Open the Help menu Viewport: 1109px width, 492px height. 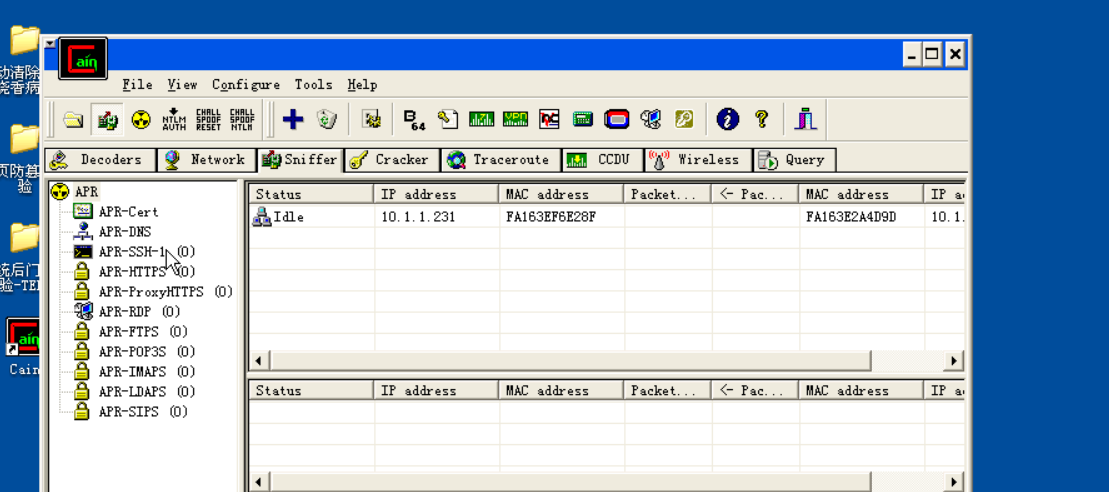click(362, 85)
